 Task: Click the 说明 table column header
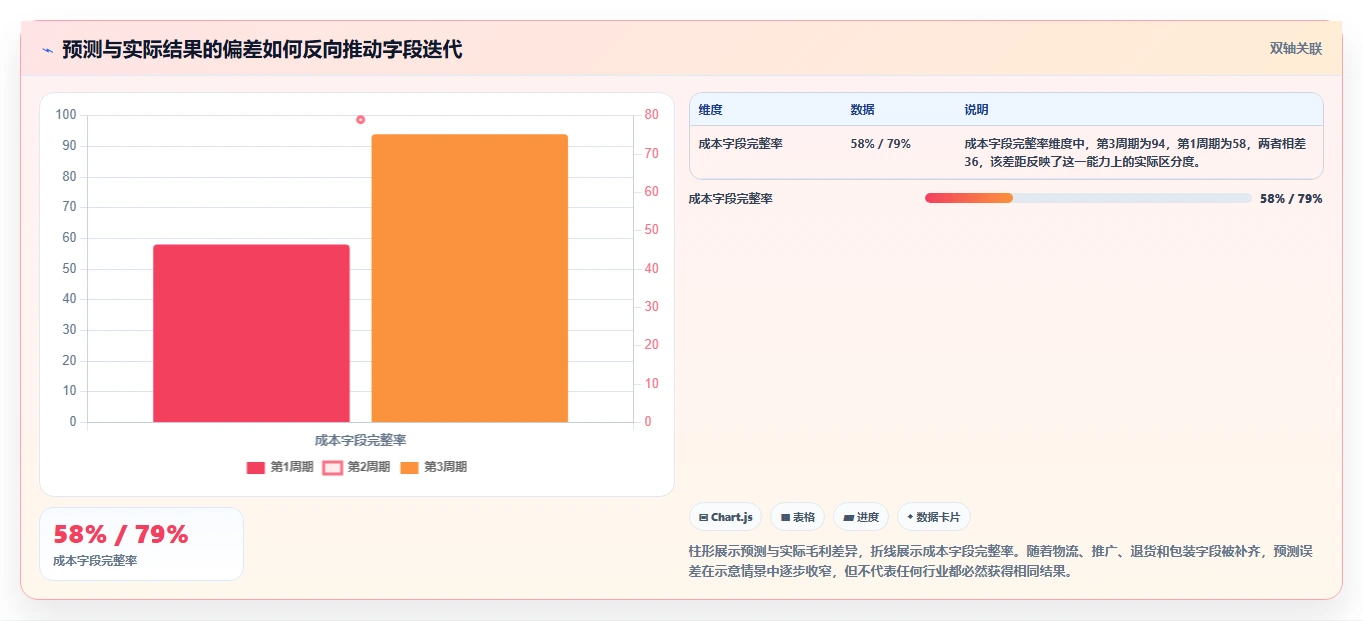(977, 110)
